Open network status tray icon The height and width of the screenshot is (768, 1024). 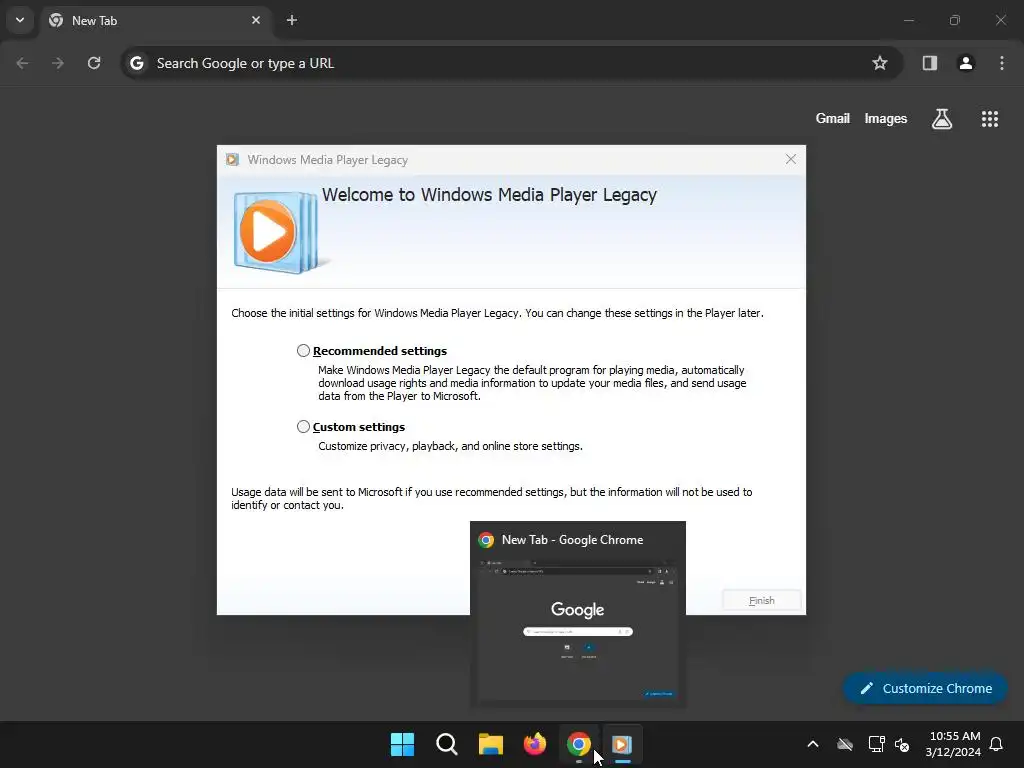tap(876, 744)
